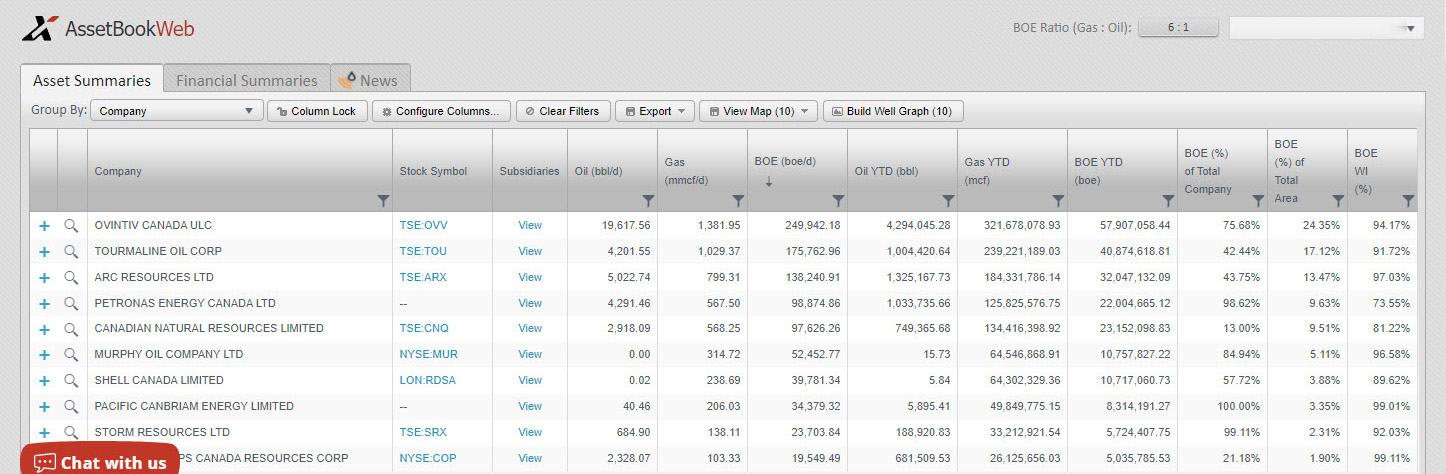Click magnifier icon for ARC RESOURCES LTD
The width and height of the screenshot is (1446, 474).
coord(71,278)
